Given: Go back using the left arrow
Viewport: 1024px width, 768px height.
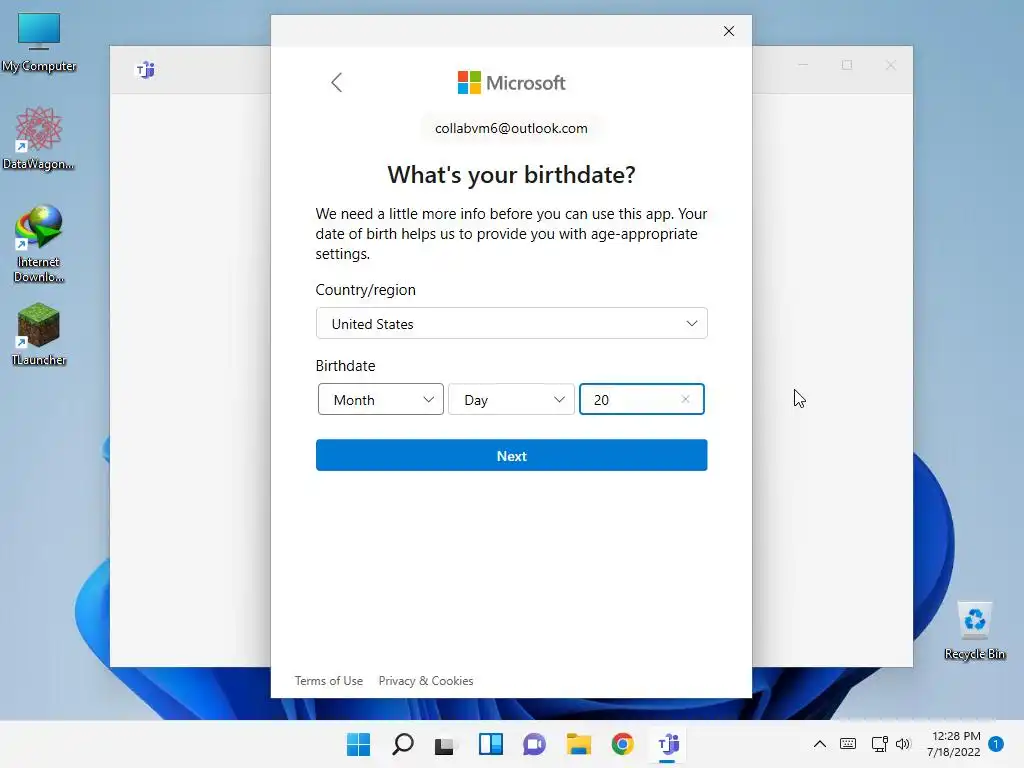Looking at the screenshot, I should tap(336, 82).
